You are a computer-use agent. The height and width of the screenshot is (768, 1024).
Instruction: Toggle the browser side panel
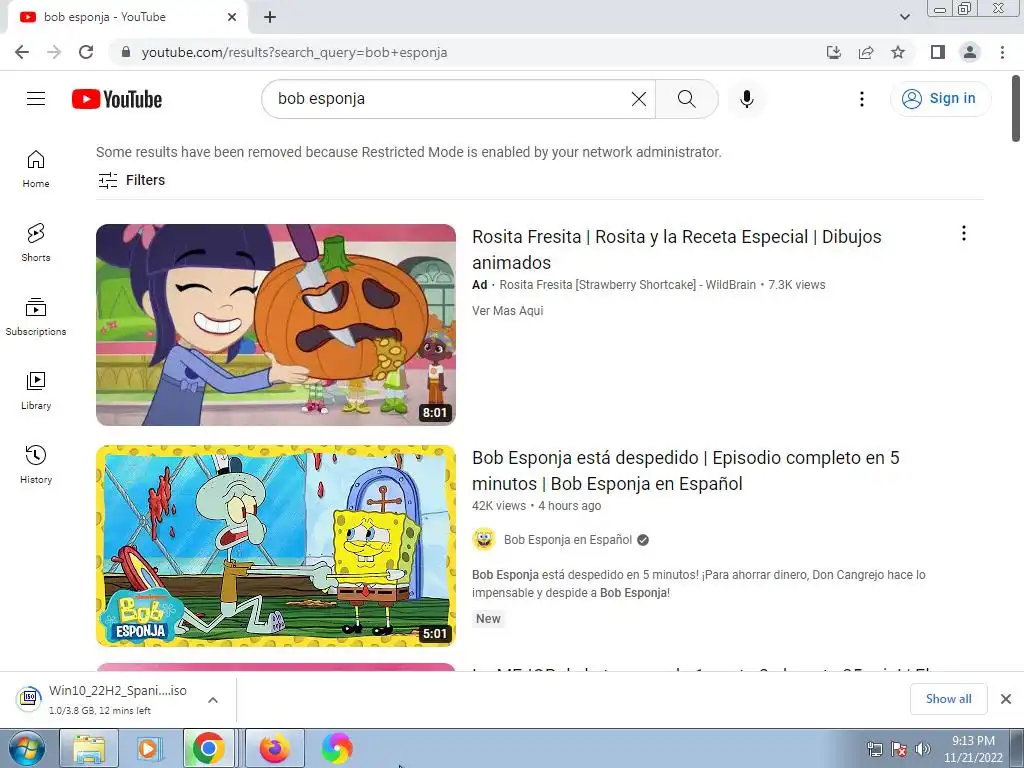[938, 52]
